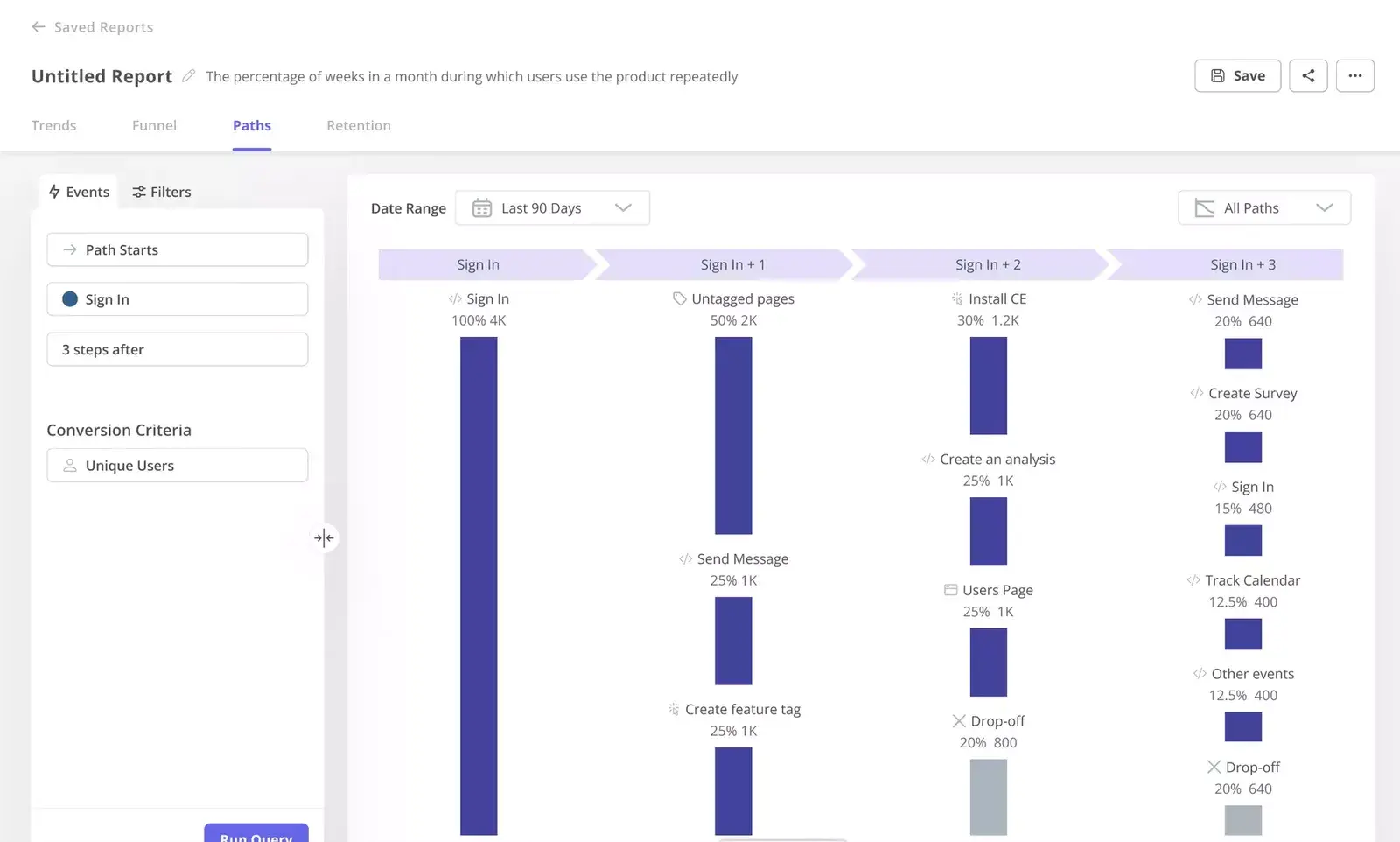Image resolution: width=1400 pixels, height=842 pixels.
Task: Switch to the Funnel tab
Action: point(154,125)
